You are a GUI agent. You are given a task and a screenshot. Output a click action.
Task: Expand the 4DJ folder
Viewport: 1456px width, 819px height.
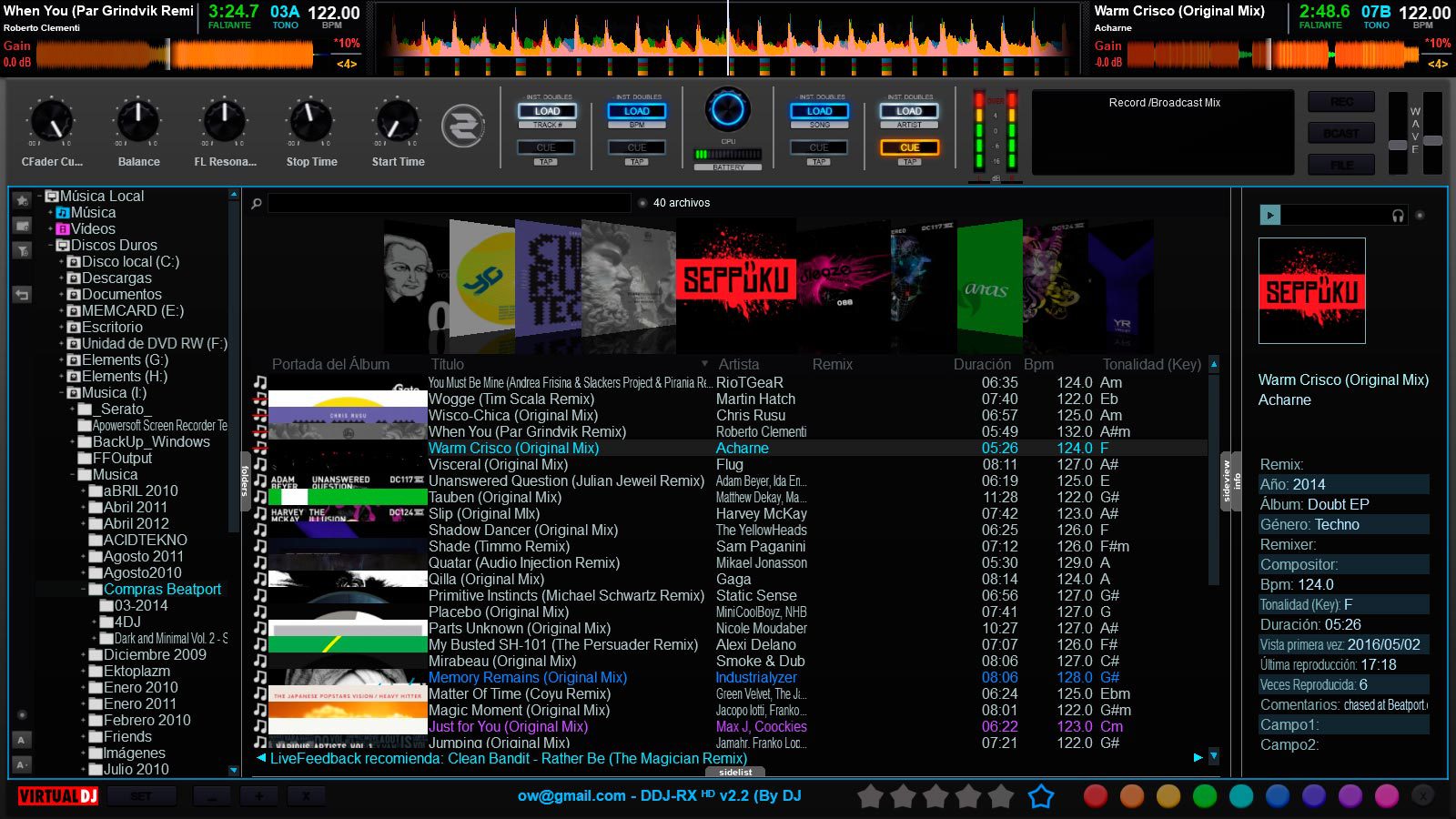click(95, 622)
